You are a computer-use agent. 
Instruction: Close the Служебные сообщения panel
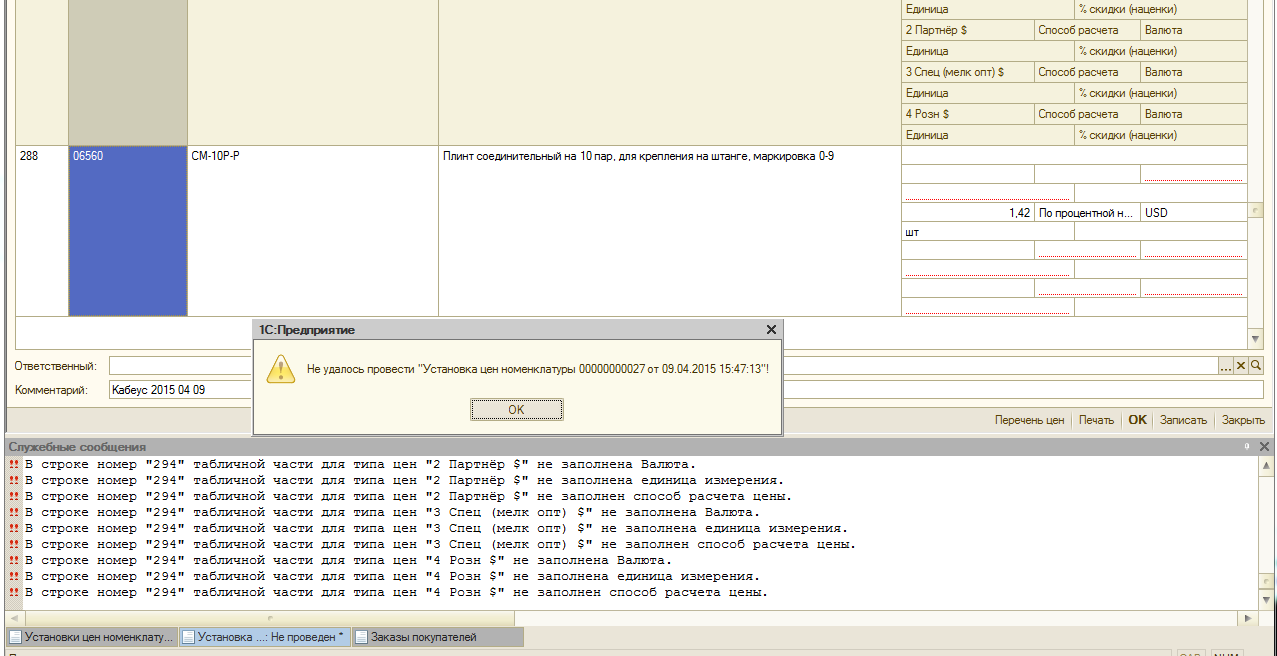(x=1264, y=447)
